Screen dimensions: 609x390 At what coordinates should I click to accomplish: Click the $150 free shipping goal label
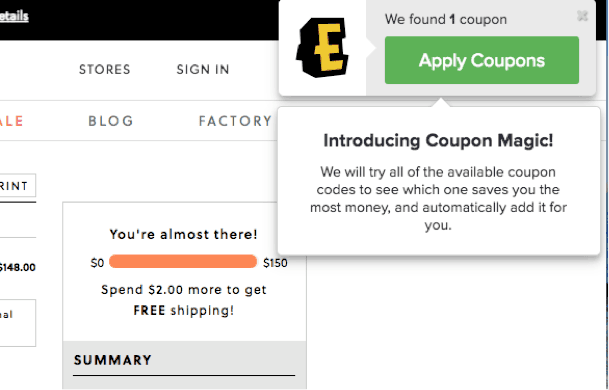[275, 263]
